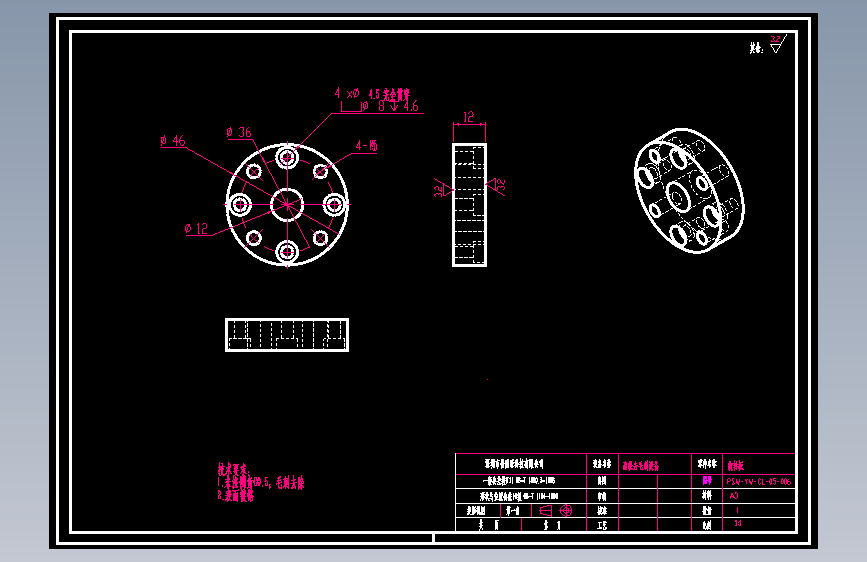The width and height of the screenshot is (867, 562).
Task: Select the top counterbored hole in front view
Action: pyautogui.click(x=287, y=158)
